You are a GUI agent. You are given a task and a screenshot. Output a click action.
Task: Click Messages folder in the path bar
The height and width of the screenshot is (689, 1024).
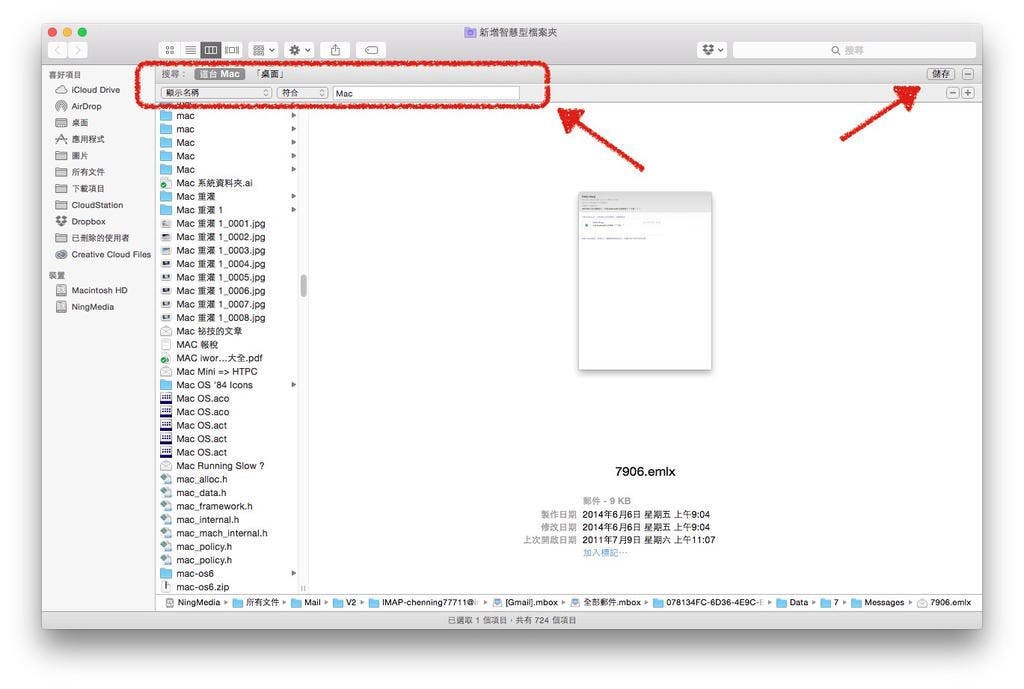click(x=878, y=602)
